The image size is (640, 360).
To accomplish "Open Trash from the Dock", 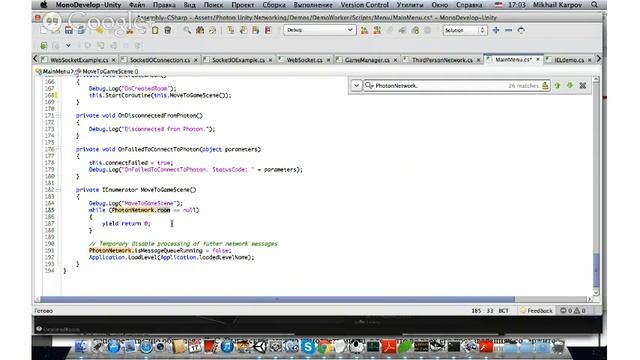I will point(558,347).
